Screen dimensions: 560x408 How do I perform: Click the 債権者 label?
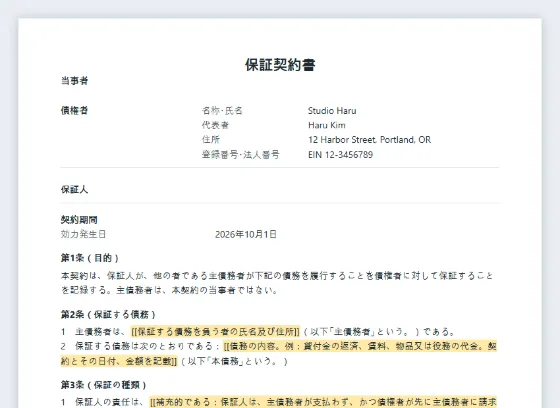point(74,110)
